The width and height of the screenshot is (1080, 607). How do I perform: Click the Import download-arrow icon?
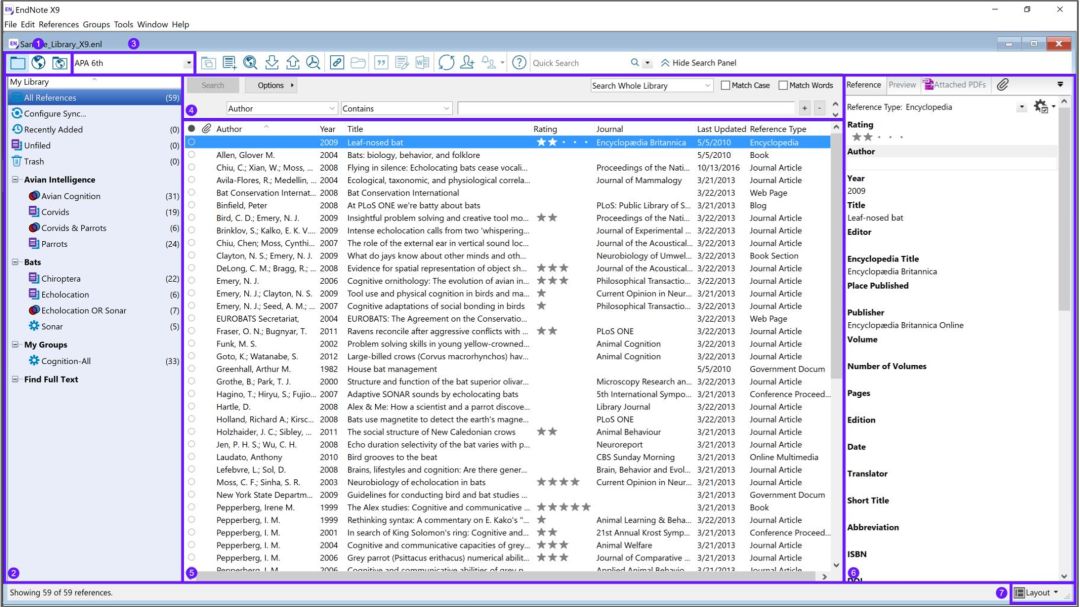point(272,63)
